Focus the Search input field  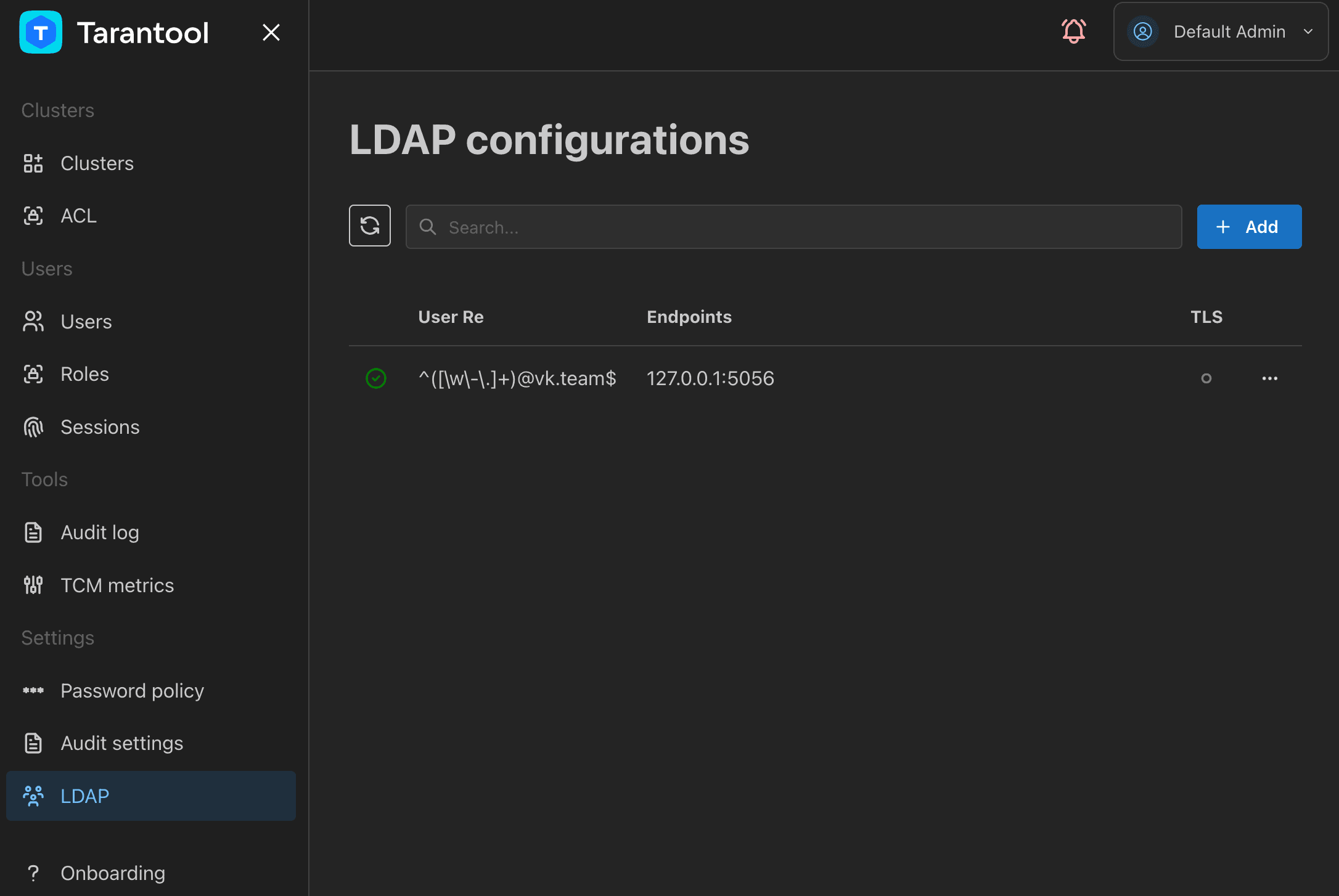(x=794, y=227)
